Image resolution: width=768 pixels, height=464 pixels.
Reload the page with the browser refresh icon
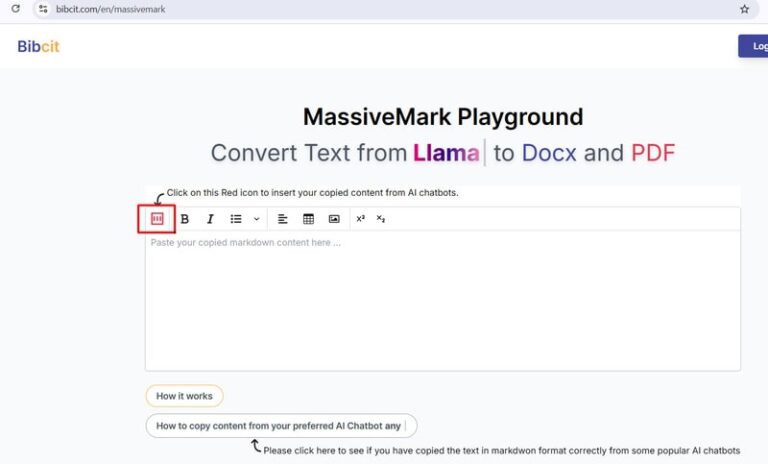click(x=15, y=9)
